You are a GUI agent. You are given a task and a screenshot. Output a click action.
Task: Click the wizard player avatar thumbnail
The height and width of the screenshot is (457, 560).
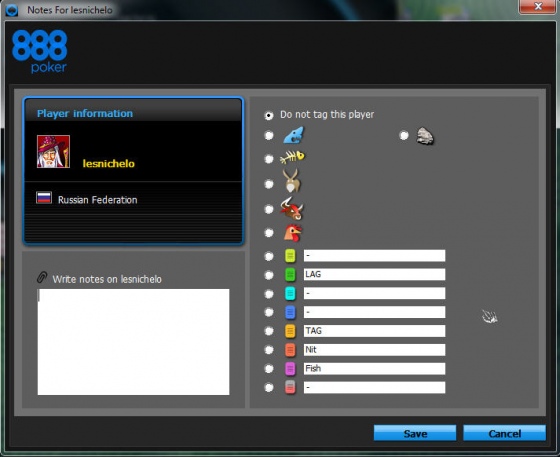click(53, 151)
